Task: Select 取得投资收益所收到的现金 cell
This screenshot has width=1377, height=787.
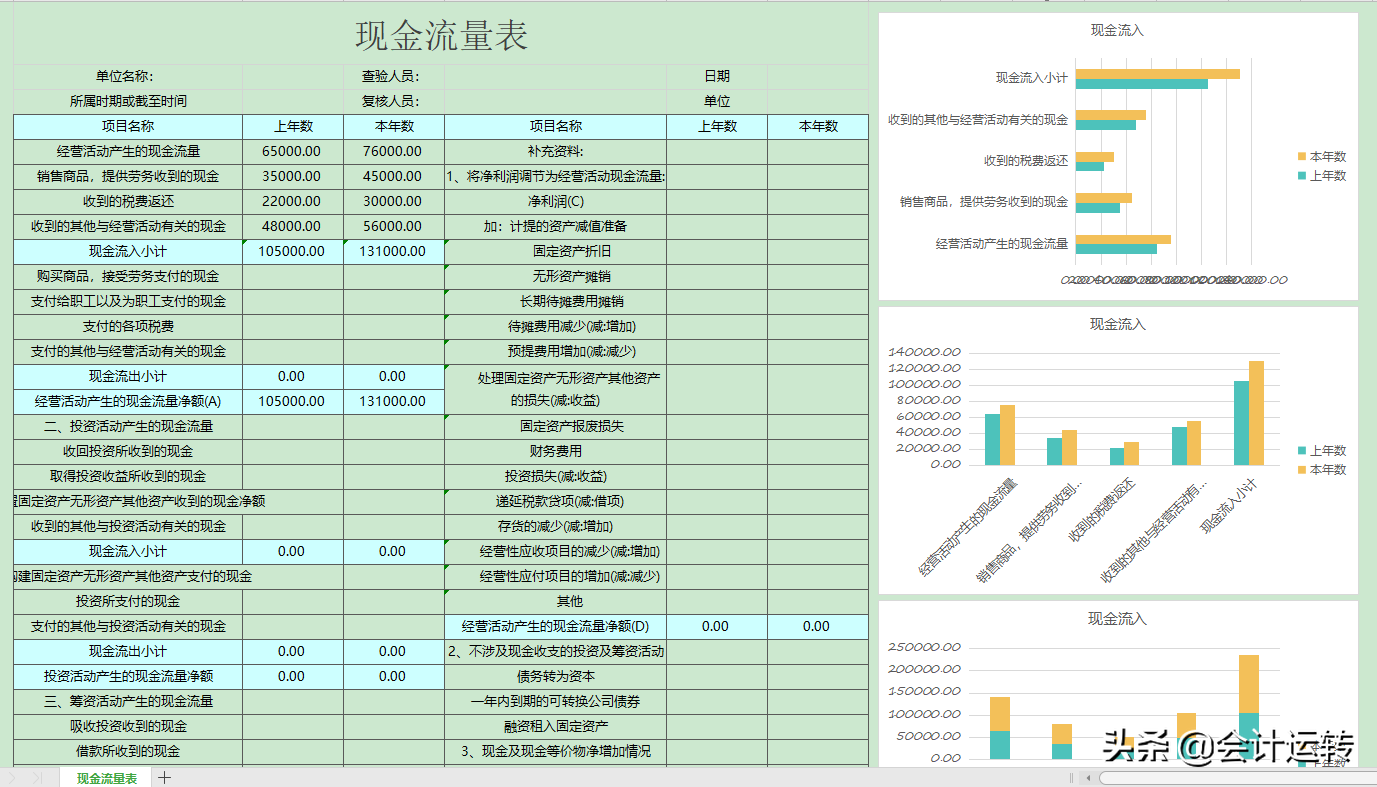Action: tap(128, 476)
